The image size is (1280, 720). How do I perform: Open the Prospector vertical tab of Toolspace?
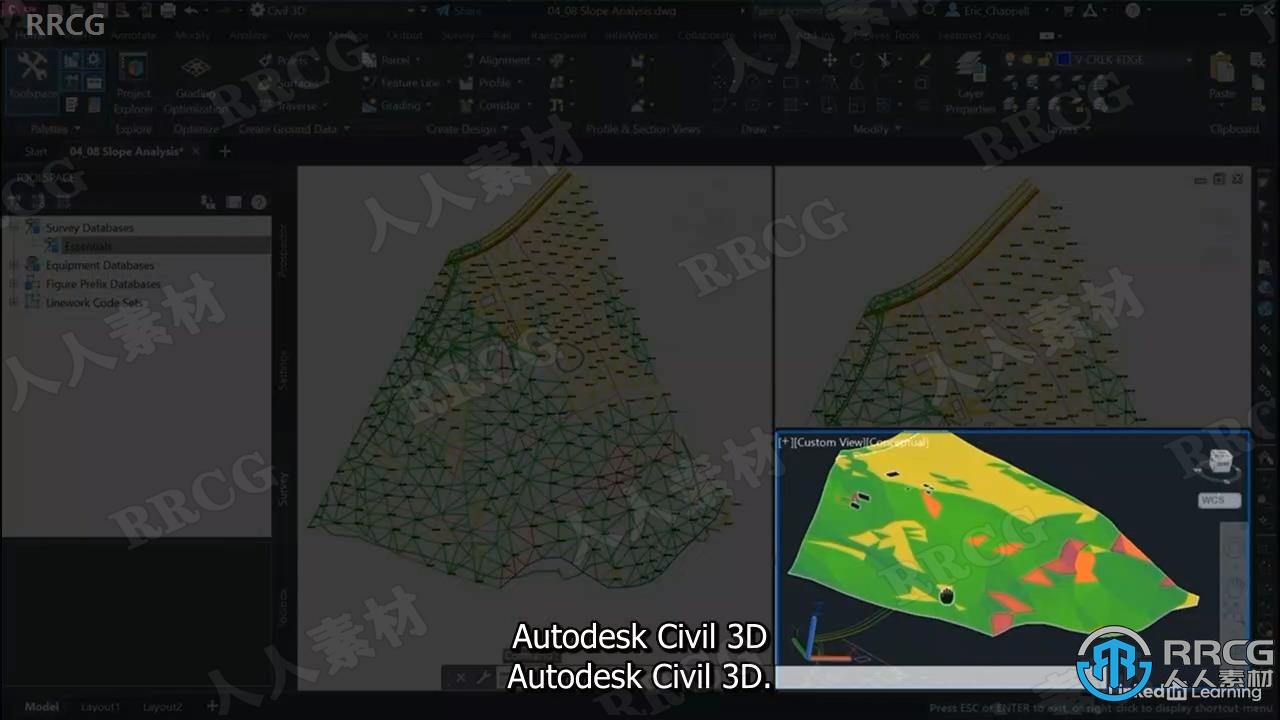[284, 251]
